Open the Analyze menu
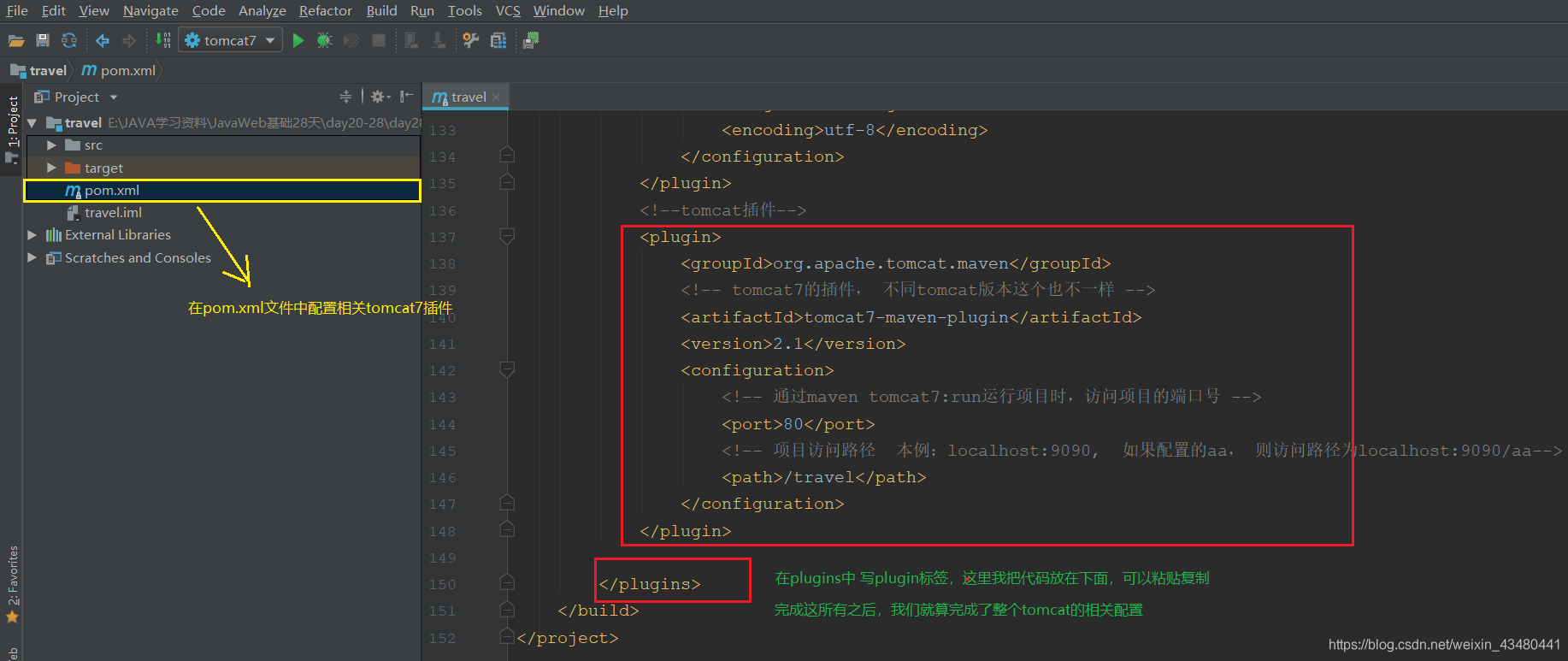Screen dimensions: 1568x661 (262, 10)
